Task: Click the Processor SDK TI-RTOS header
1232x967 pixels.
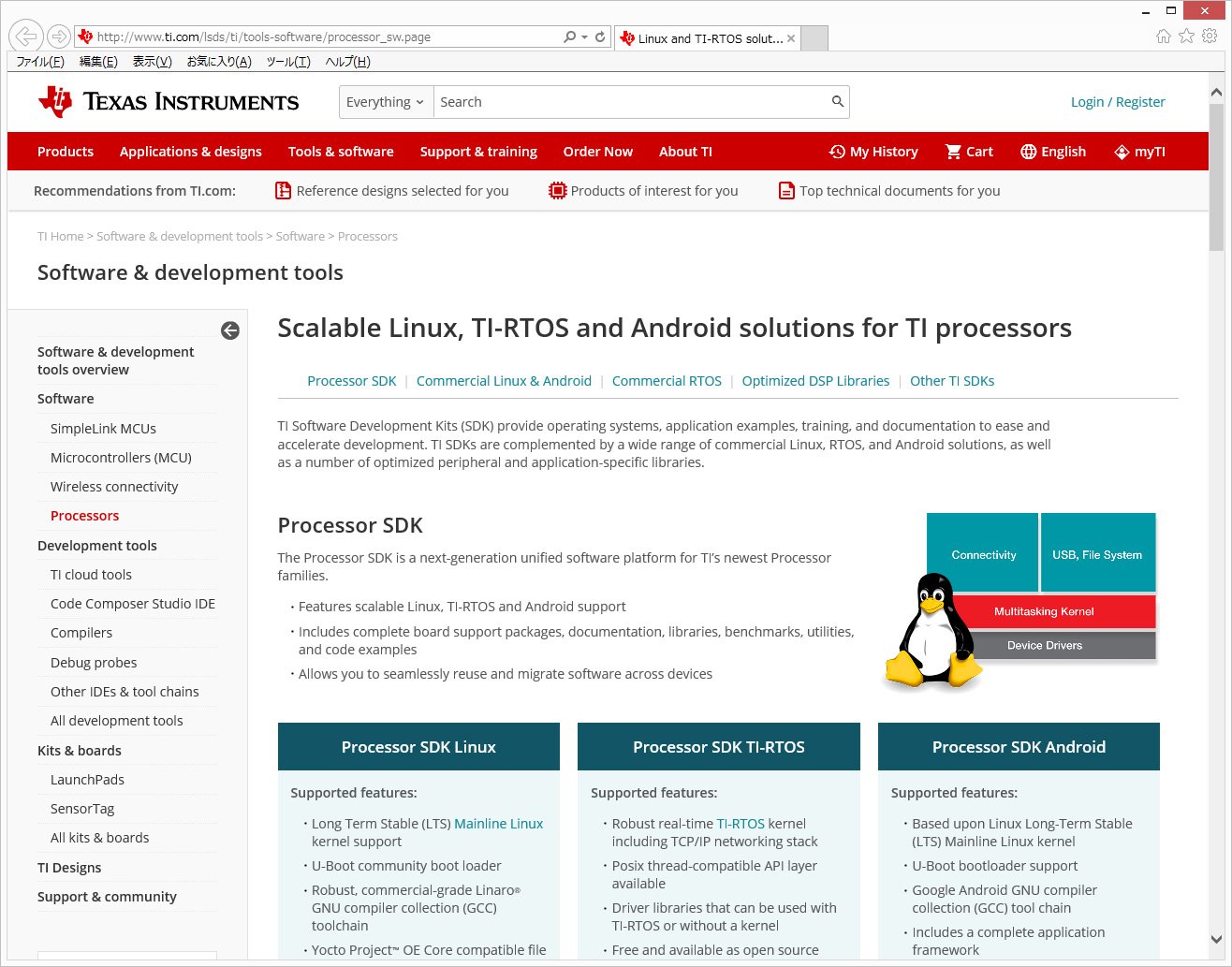Action: pos(719,747)
